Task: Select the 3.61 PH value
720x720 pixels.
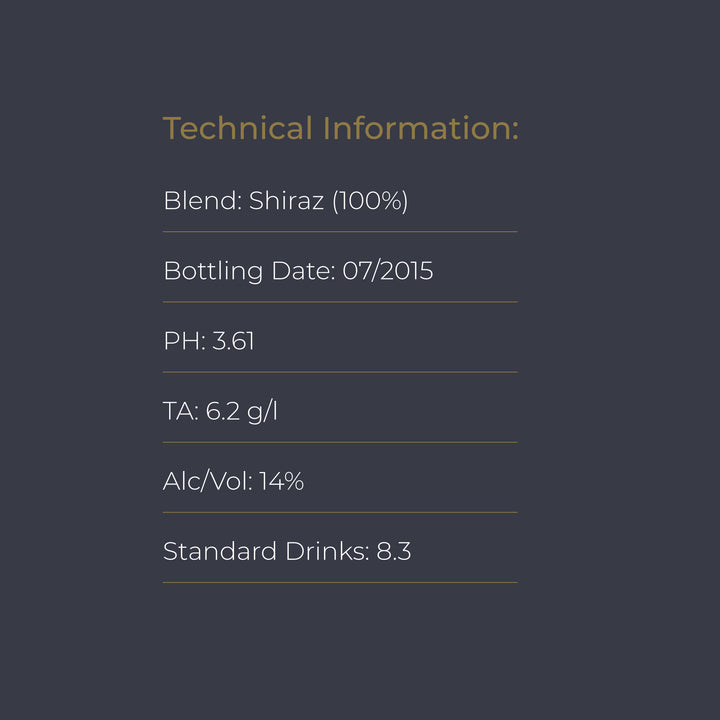Action: pos(234,341)
